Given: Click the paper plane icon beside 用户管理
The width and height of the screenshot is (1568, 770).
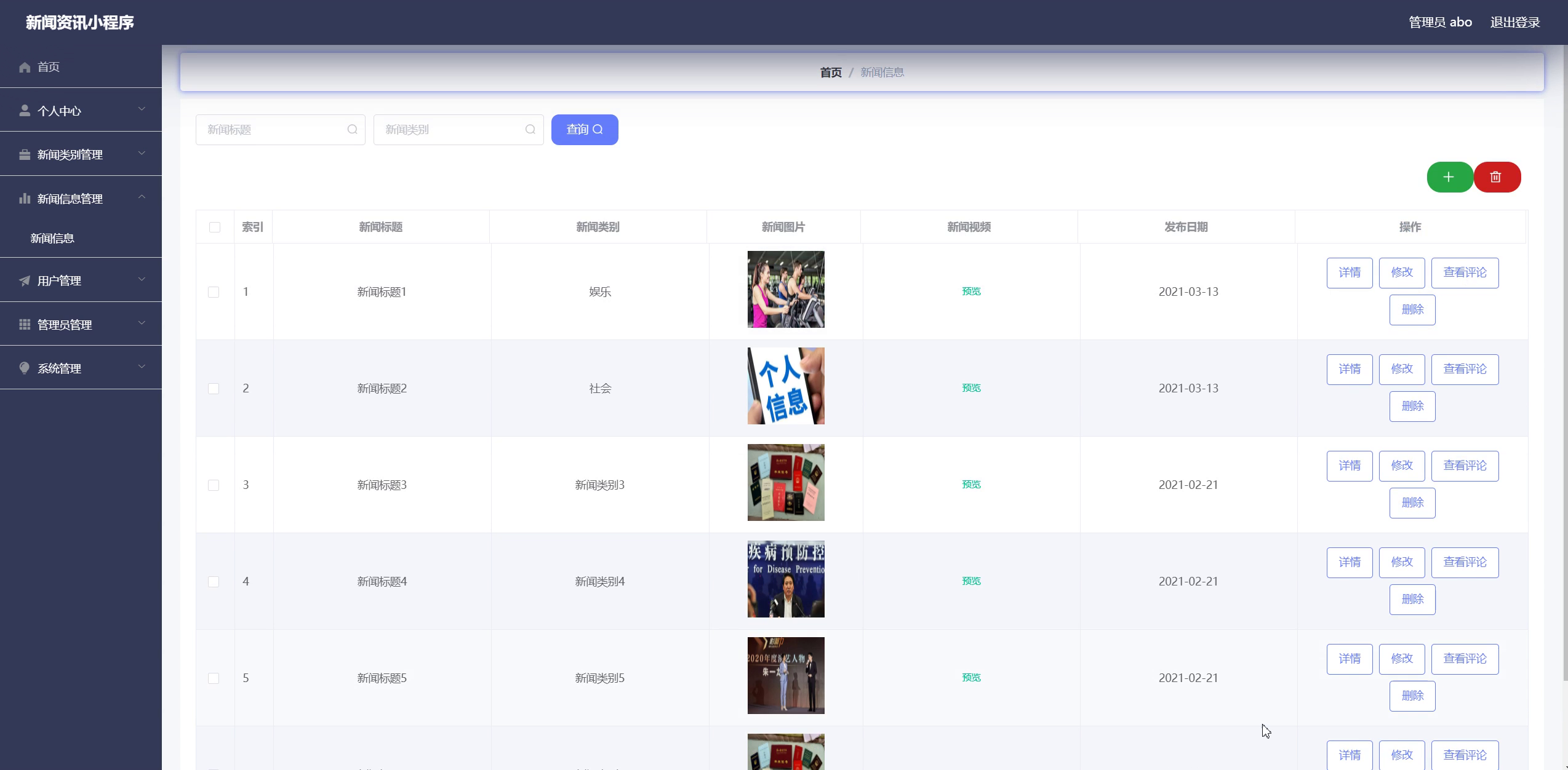Looking at the screenshot, I should click(x=25, y=280).
